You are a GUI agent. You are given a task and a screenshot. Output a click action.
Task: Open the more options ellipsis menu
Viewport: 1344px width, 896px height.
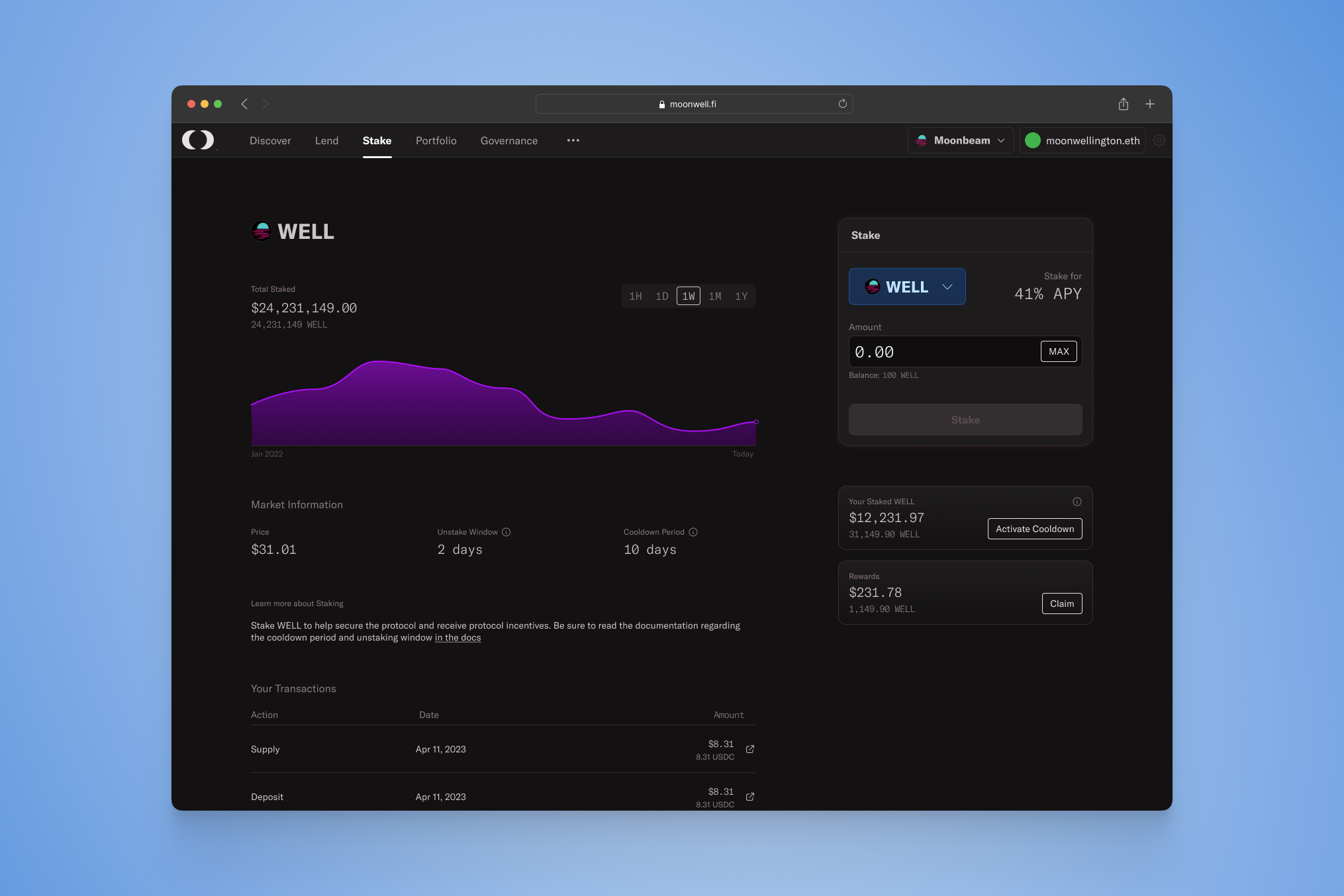tap(573, 140)
